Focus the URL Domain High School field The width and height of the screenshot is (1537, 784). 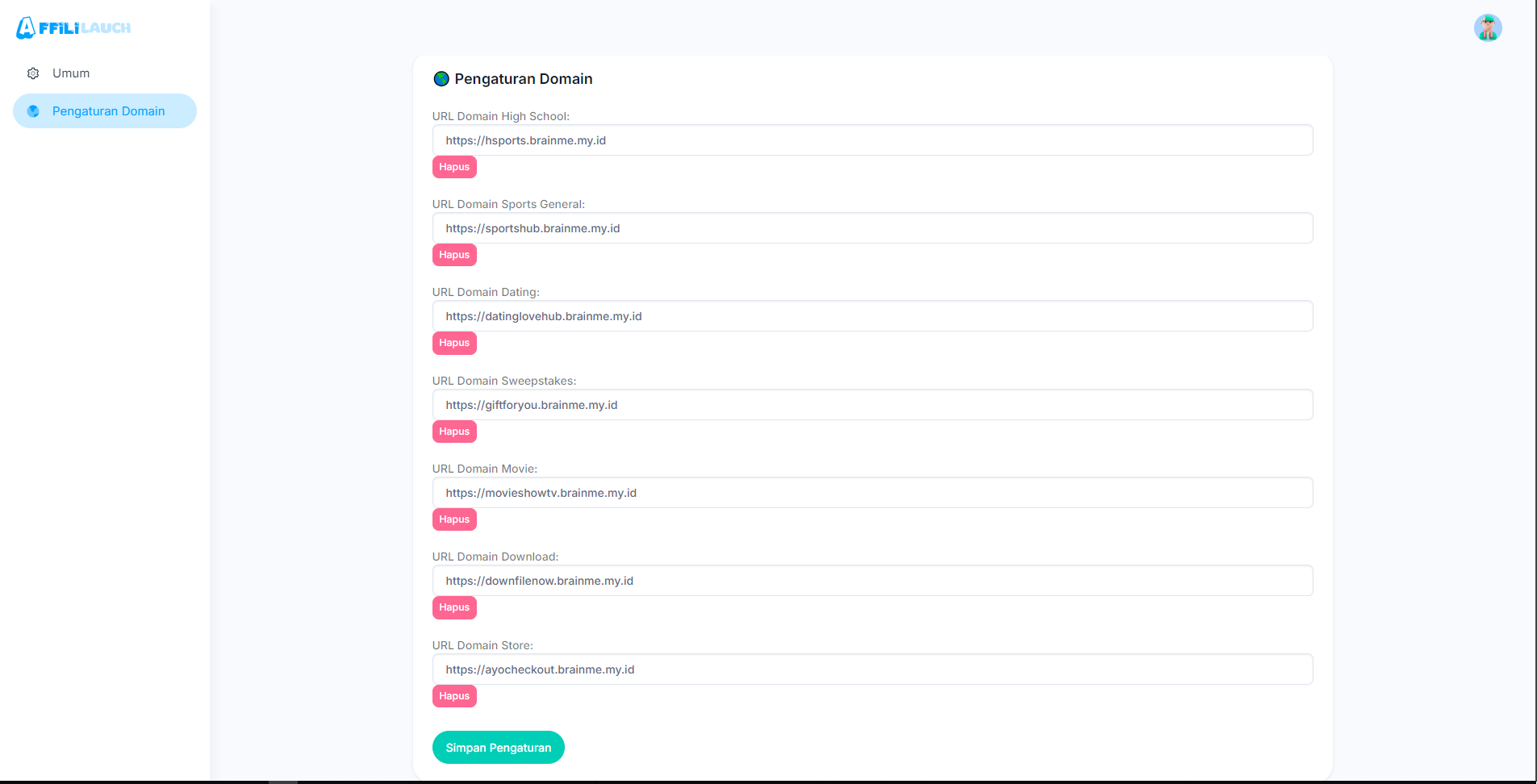pos(872,140)
